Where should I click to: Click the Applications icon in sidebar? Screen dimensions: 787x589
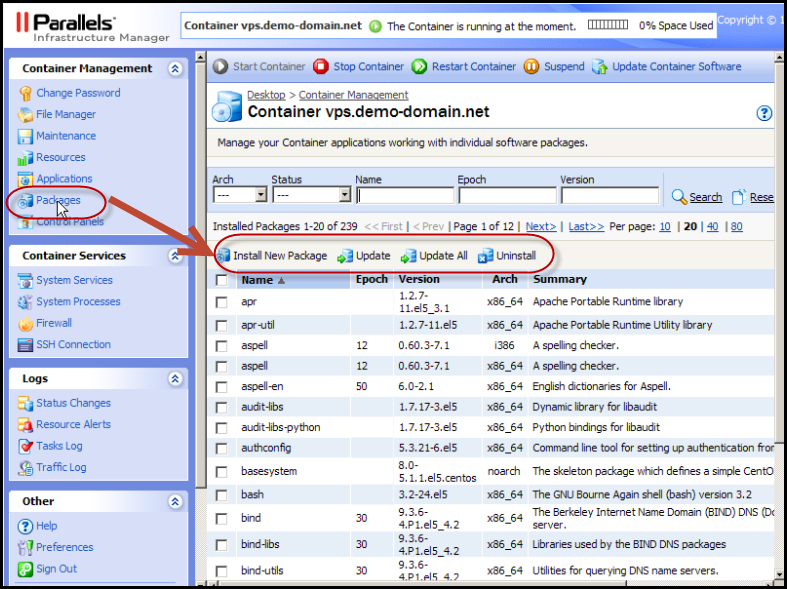pos(25,179)
